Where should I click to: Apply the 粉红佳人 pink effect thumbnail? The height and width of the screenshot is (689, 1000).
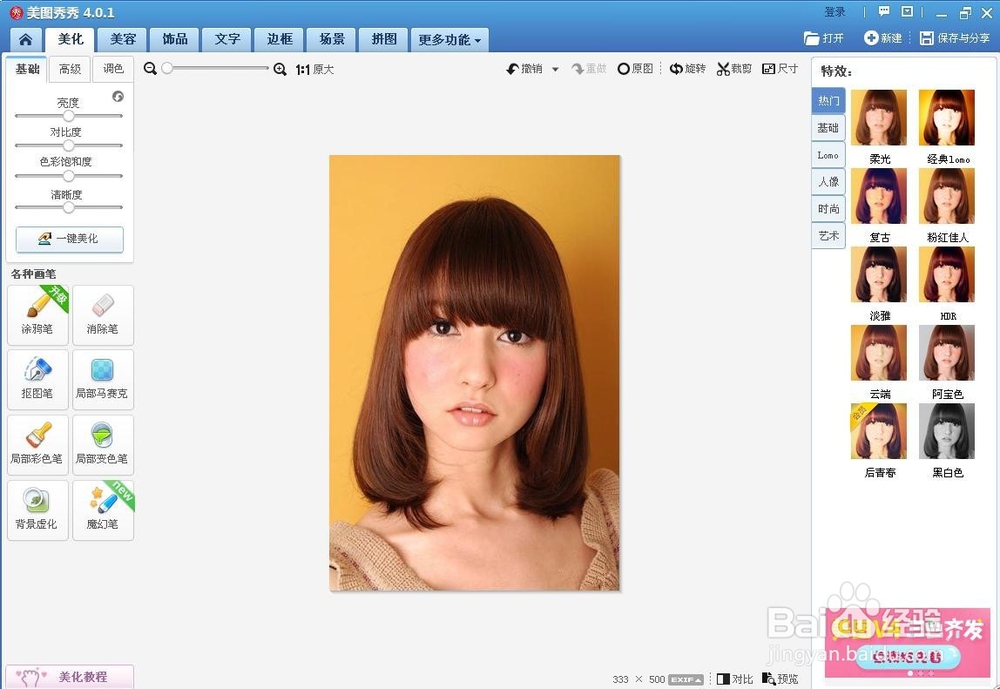coord(947,196)
